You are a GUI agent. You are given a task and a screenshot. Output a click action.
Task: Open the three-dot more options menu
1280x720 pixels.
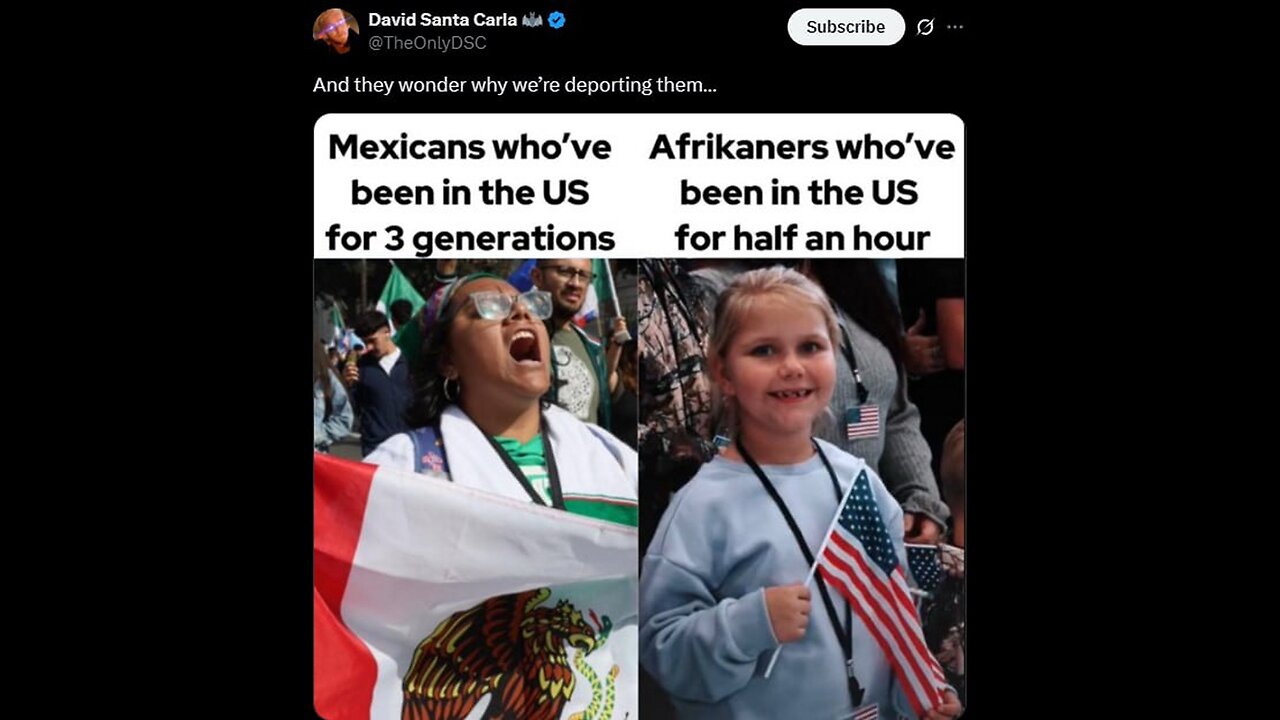click(x=955, y=27)
